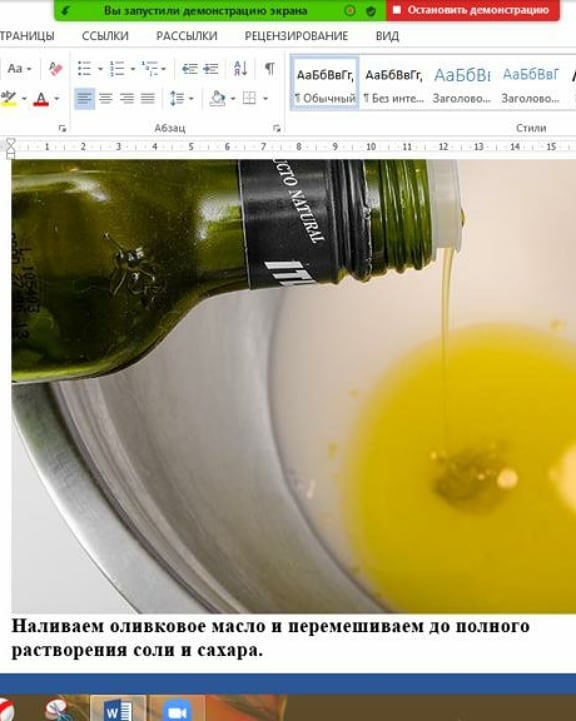
Task: Expand numbered list style dropdown arrow
Action: click(x=133, y=69)
